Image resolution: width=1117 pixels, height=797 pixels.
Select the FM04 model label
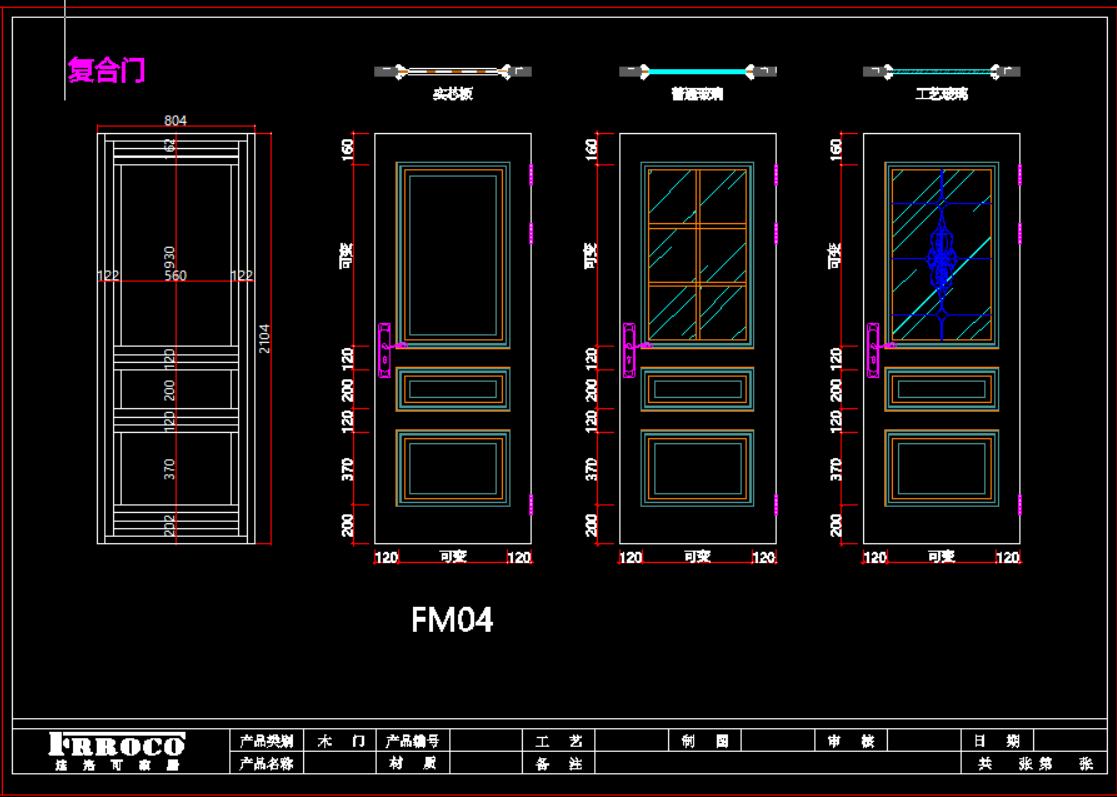(452, 620)
